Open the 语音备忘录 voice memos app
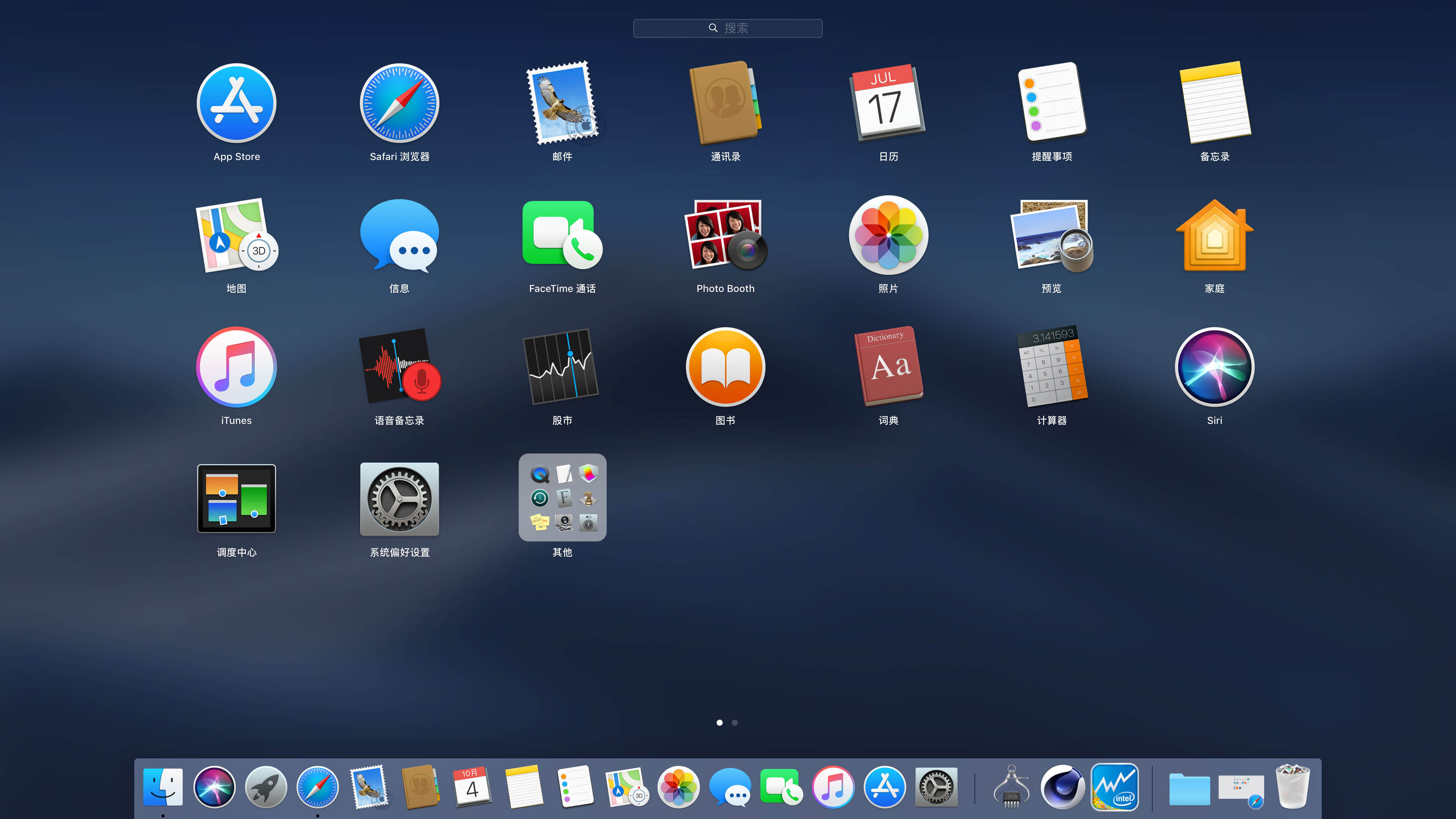The height and width of the screenshot is (819, 1456). (x=399, y=367)
